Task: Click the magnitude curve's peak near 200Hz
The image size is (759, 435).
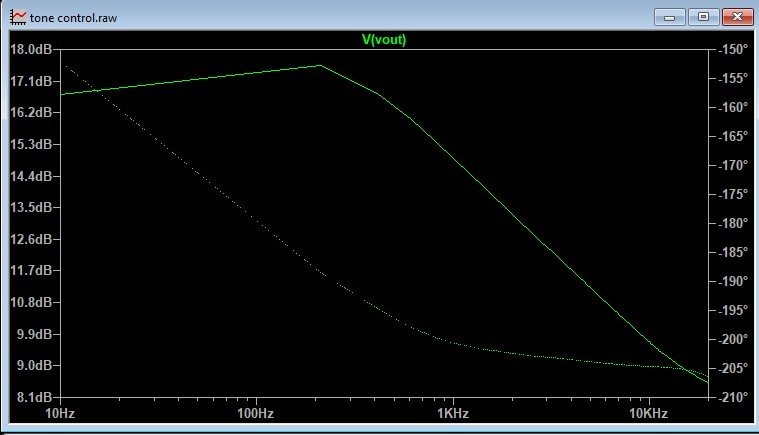Action: 320,65
